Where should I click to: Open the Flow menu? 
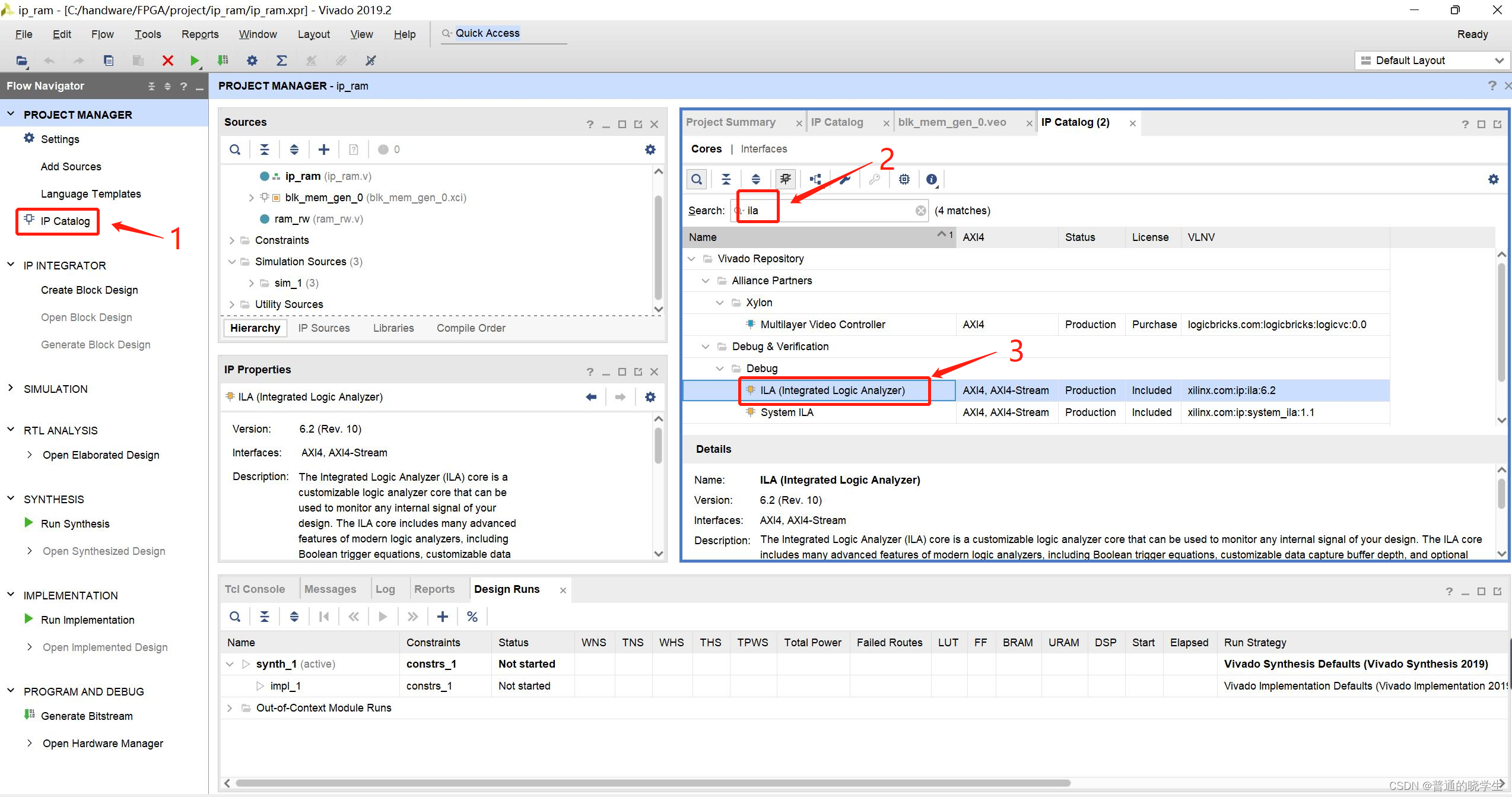coord(102,34)
